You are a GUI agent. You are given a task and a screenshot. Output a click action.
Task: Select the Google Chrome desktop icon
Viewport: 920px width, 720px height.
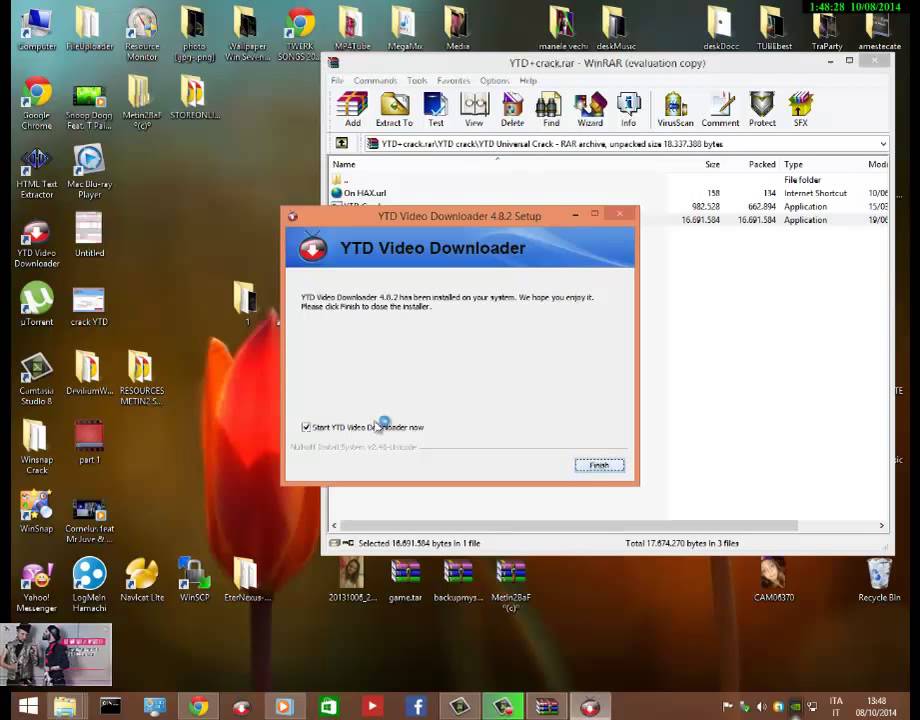tap(36, 103)
